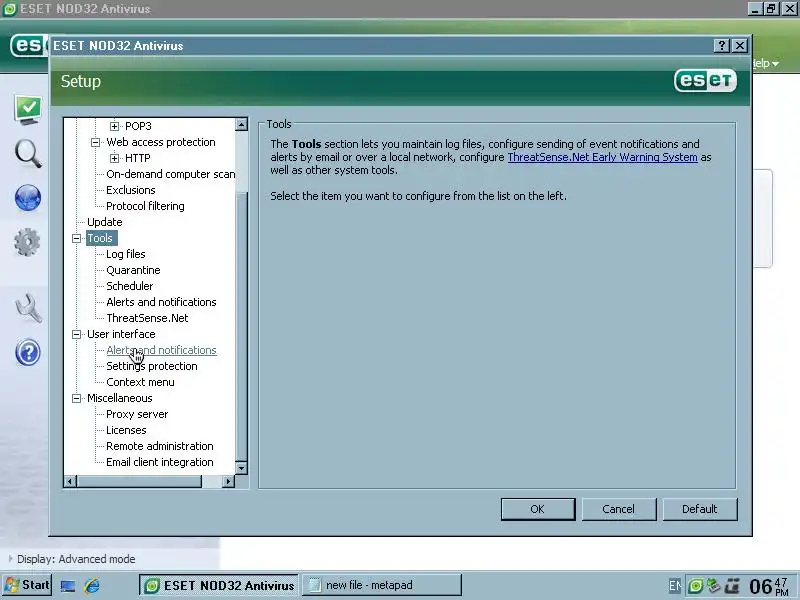Select Proxy server under Miscellaneous
The height and width of the screenshot is (600, 800).
click(x=137, y=414)
